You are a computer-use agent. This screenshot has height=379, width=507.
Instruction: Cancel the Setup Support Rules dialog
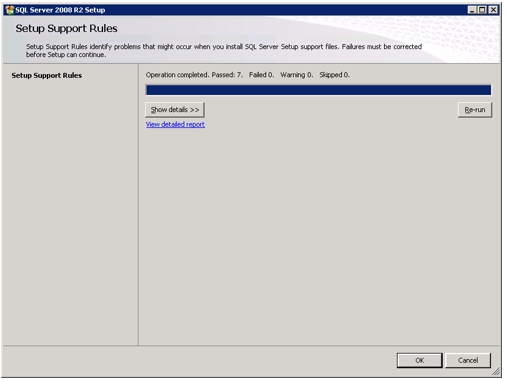(x=468, y=360)
